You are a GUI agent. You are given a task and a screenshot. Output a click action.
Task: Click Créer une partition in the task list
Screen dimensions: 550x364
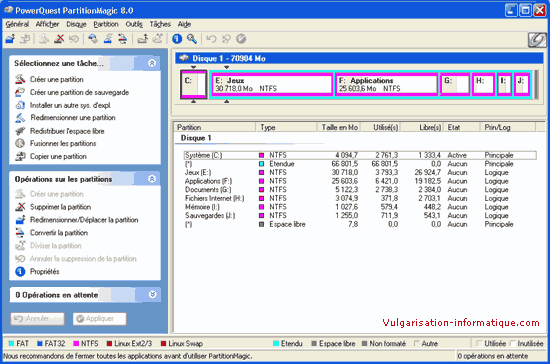click(56, 79)
